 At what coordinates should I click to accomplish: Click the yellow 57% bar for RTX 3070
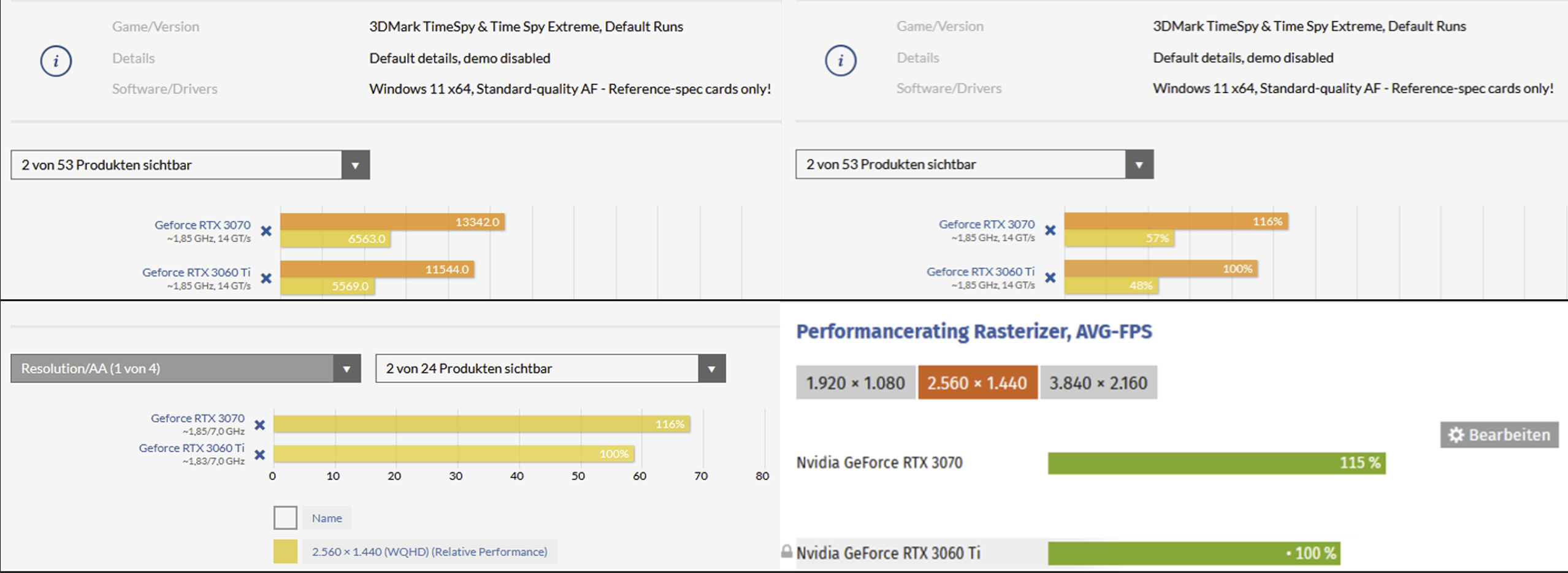pyautogui.click(x=1119, y=238)
